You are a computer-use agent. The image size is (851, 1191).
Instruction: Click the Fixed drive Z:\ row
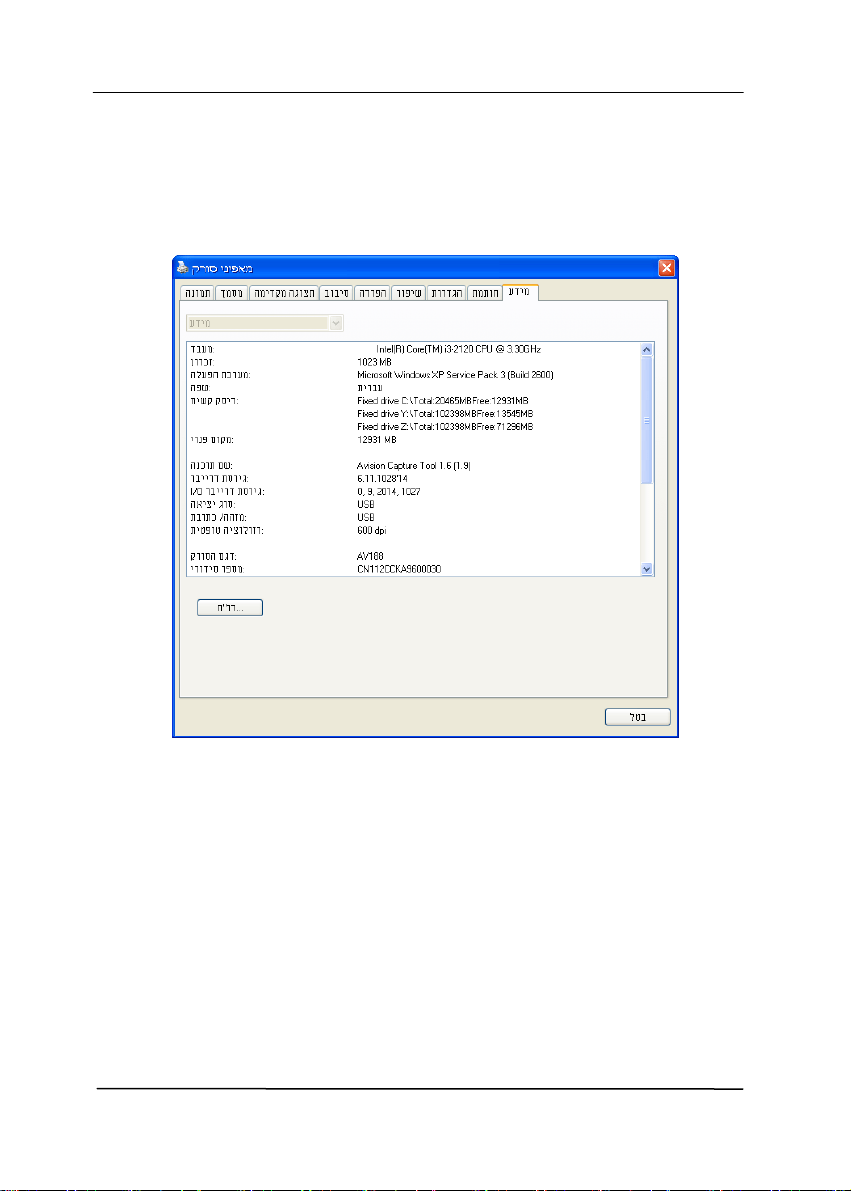coord(445,427)
